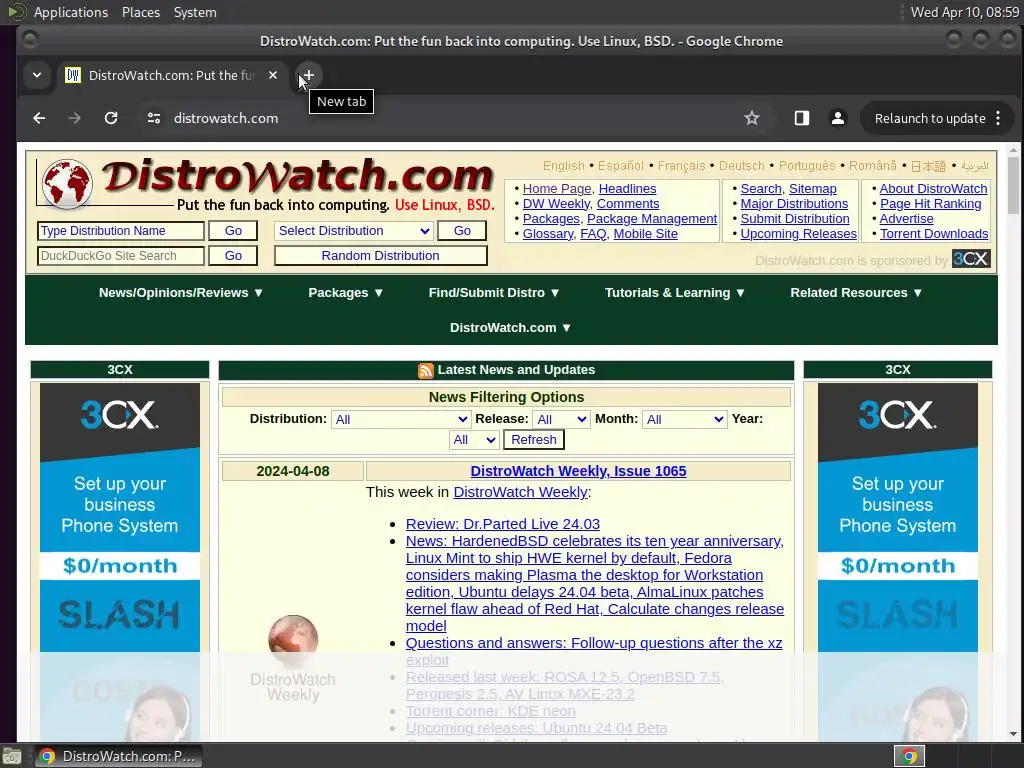
Task: Open the Distribution filter dropdown
Action: pyautogui.click(x=400, y=419)
